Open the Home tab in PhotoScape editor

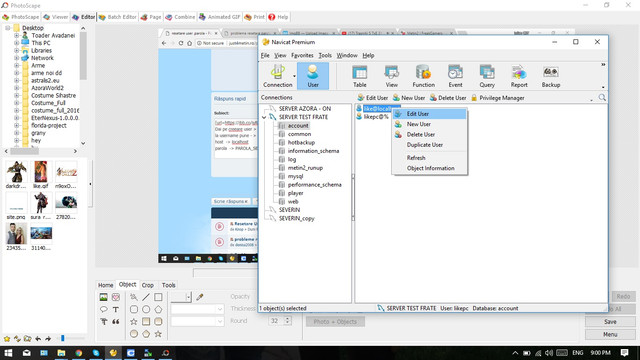tap(105, 285)
